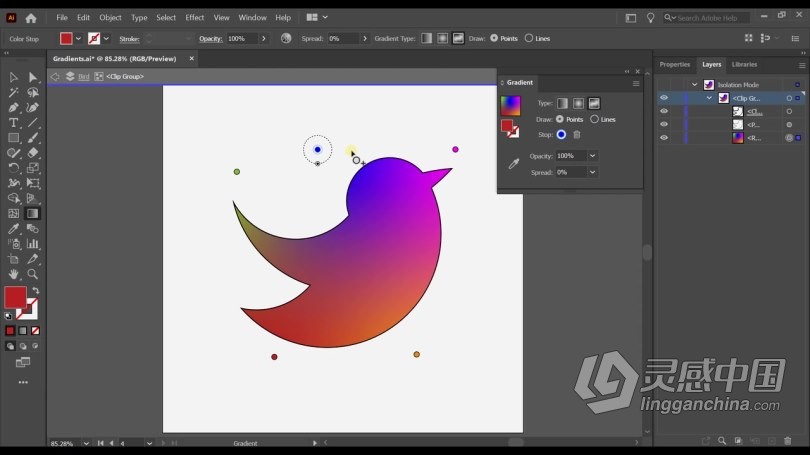Select the Scale tool
This screenshot has height=455, width=810.
point(33,168)
